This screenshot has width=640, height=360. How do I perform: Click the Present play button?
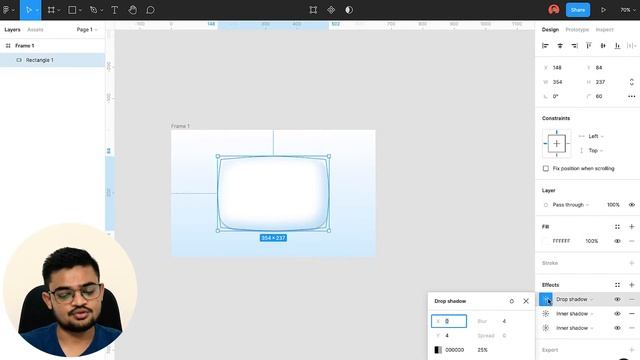pos(603,10)
